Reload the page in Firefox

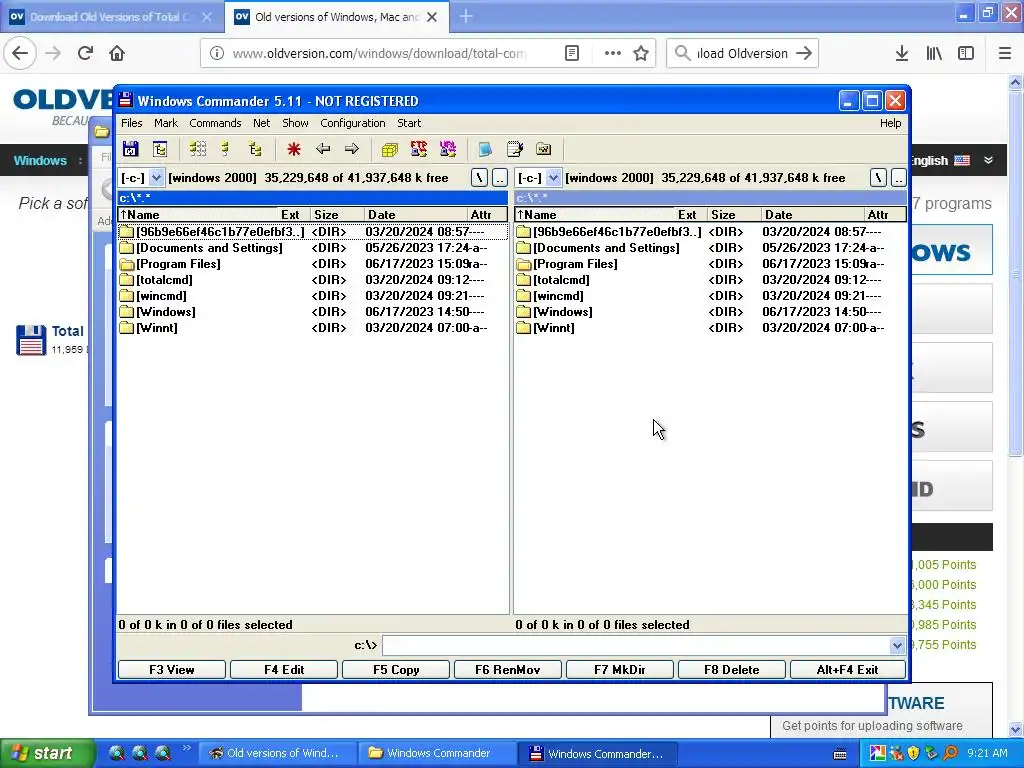point(85,53)
